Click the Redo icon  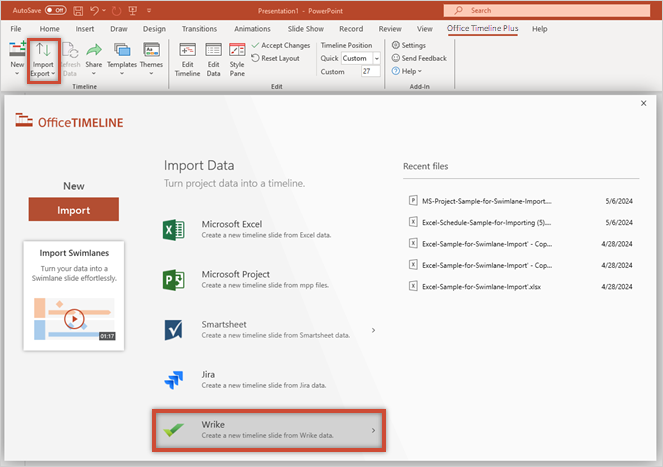click(116, 11)
